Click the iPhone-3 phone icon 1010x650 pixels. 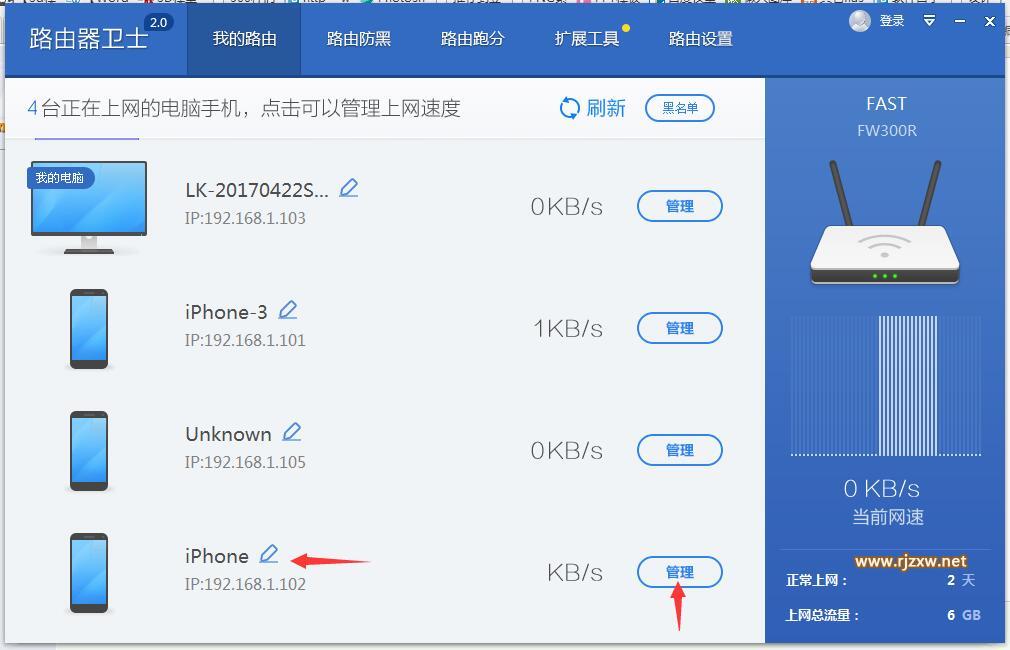click(x=89, y=329)
